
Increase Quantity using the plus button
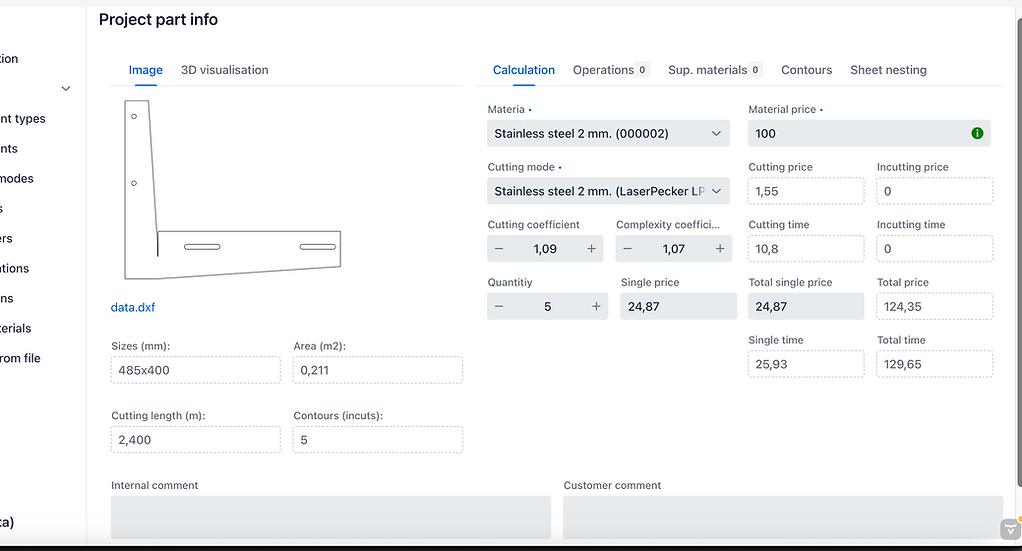coord(596,307)
